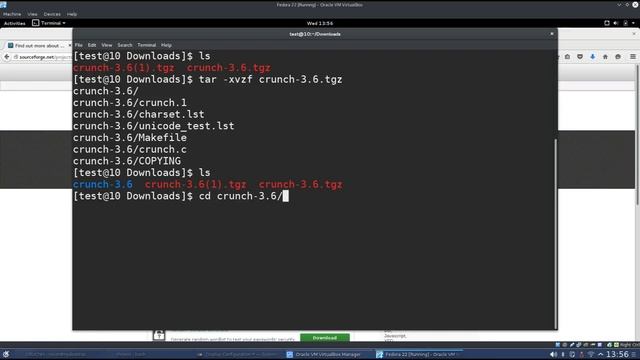Click 'crunch-3.6/Makefile' line in terminal output
The width and height of the screenshot is (640, 360).
click(130, 138)
